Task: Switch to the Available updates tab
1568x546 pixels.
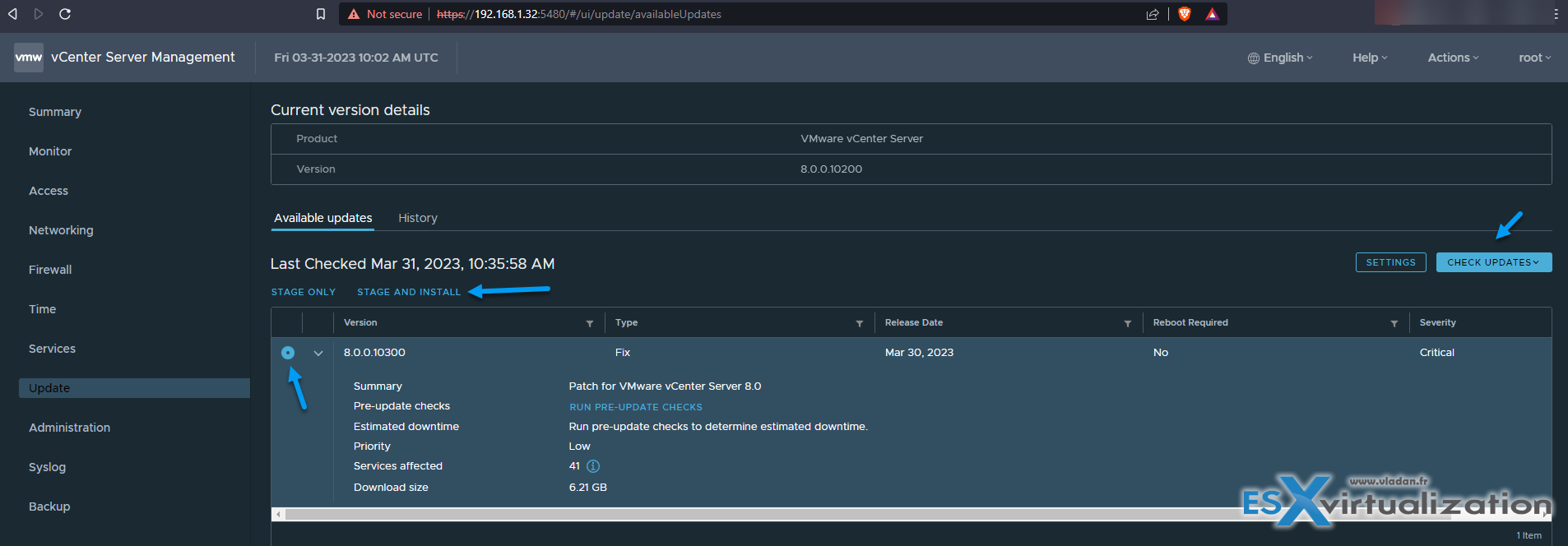Action: pos(323,218)
